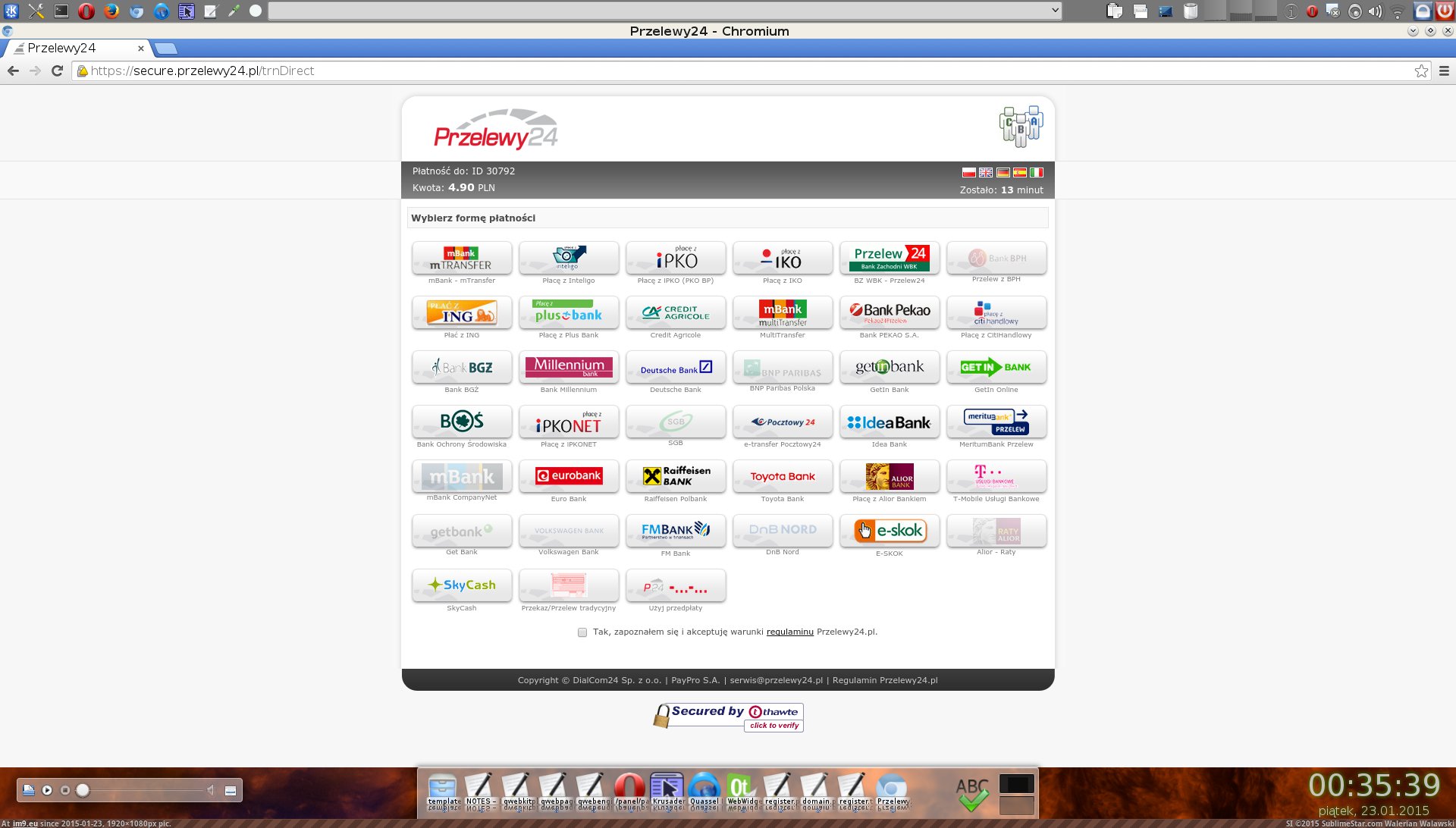Choose SkyCash as payment form
This screenshot has height=828, width=1456.
click(x=461, y=585)
